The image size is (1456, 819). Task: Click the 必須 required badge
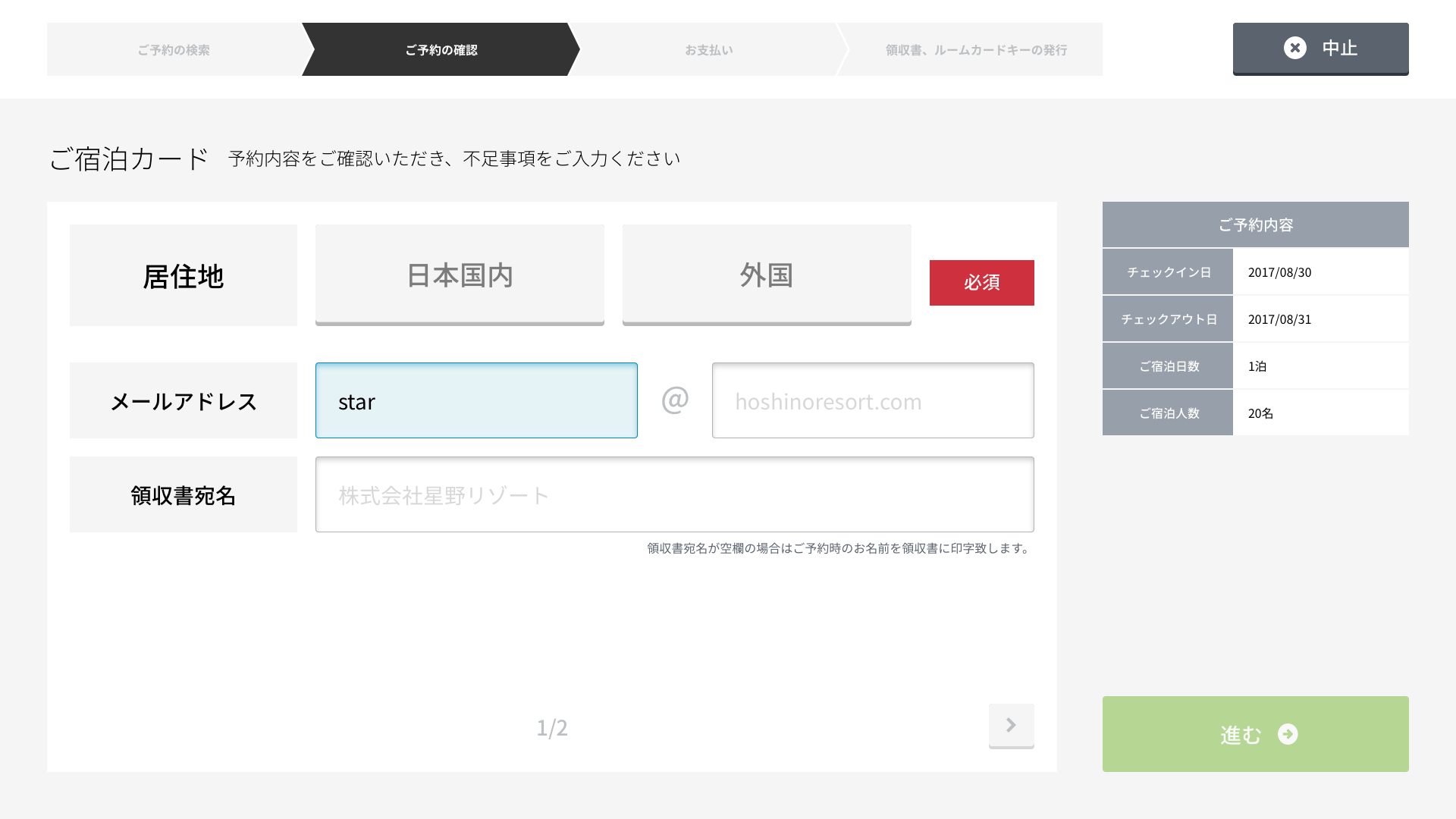[981, 282]
